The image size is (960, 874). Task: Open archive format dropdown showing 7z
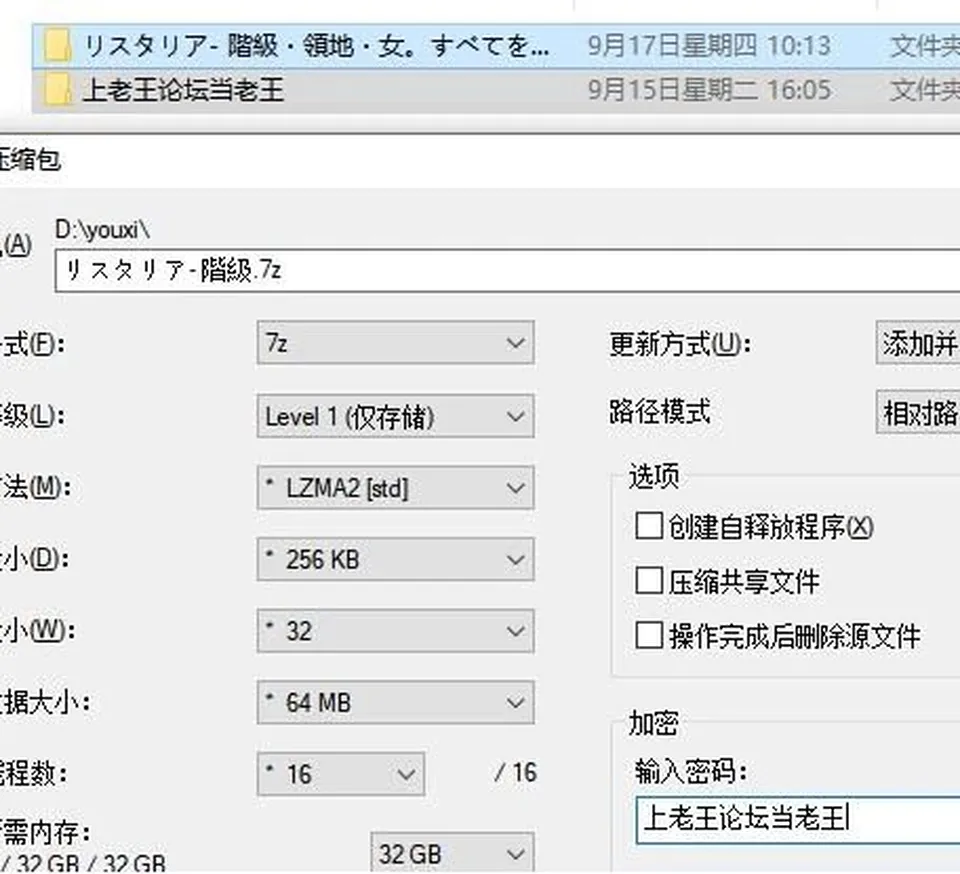point(396,342)
